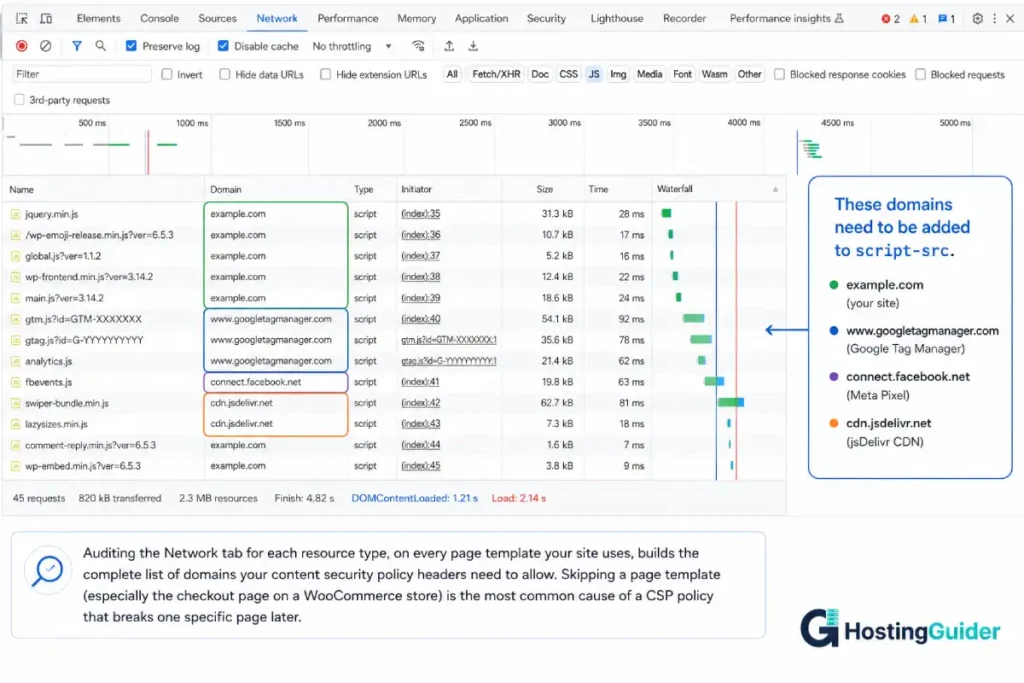Click the swiper-bundle.min.js file icon
Viewport: 1024px width, 683px height.
15,404
